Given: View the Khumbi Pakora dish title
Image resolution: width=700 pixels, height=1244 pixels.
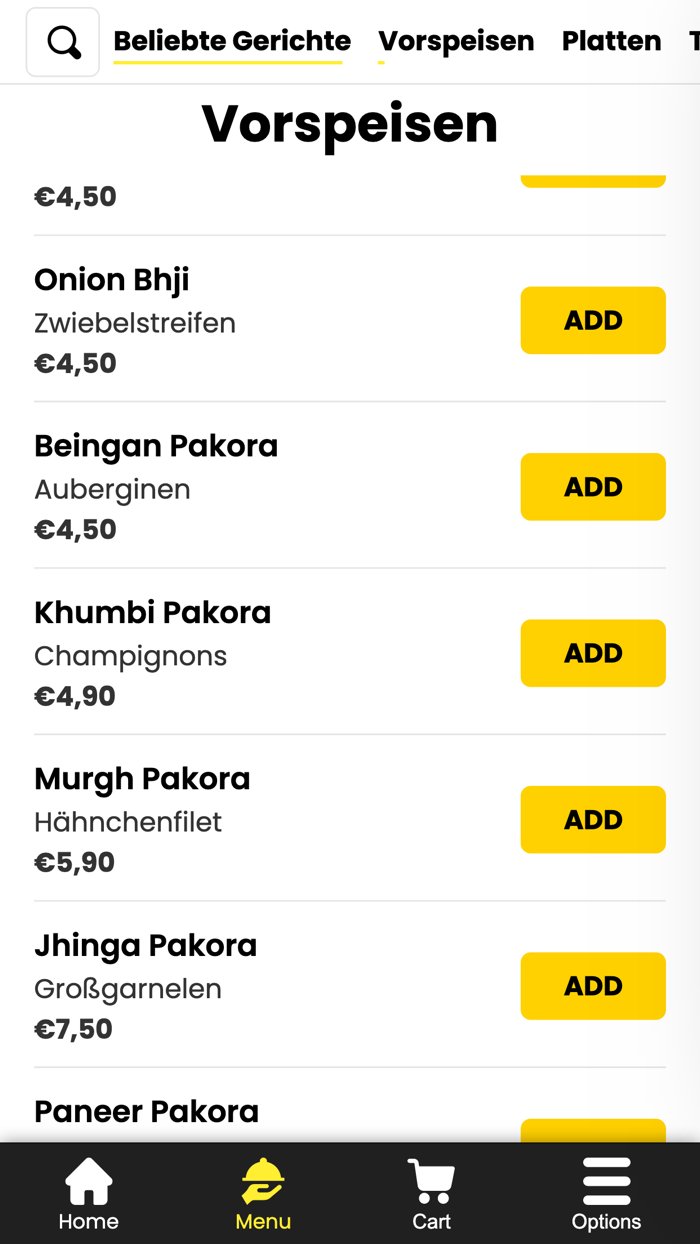Looking at the screenshot, I should tap(153, 612).
